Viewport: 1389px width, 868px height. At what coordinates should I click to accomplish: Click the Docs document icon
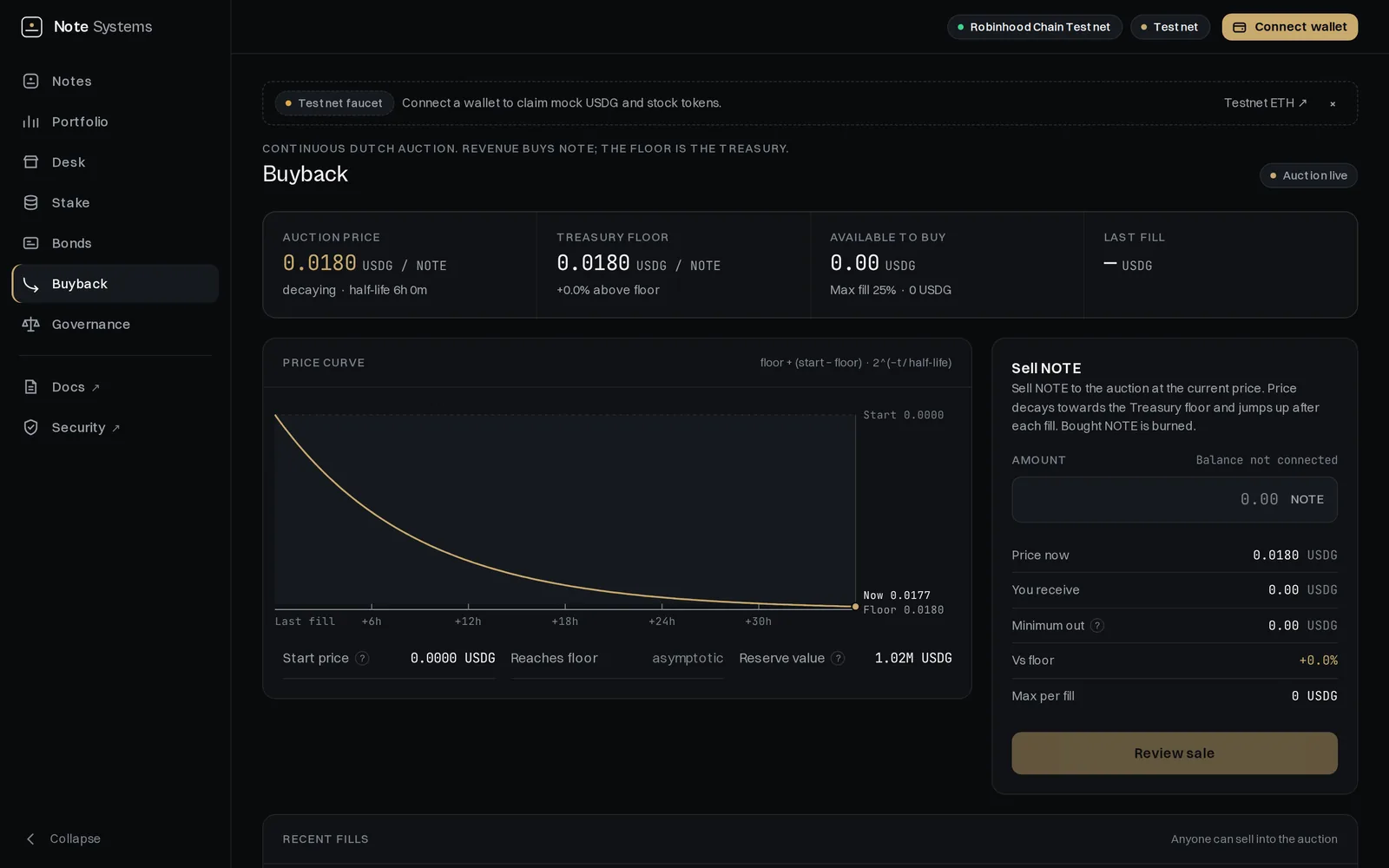coord(30,387)
